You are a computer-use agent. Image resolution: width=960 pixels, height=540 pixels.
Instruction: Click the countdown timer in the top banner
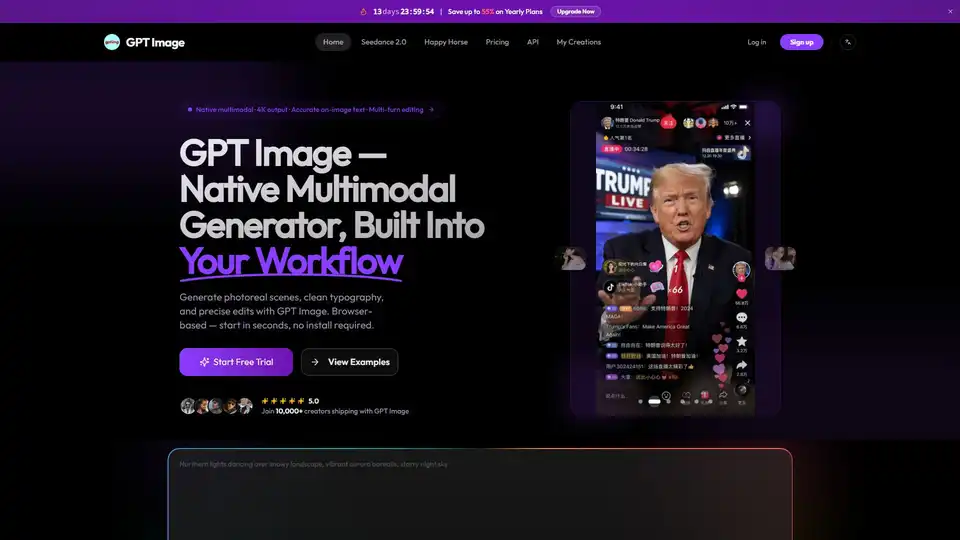pyautogui.click(x=403, y=12)
